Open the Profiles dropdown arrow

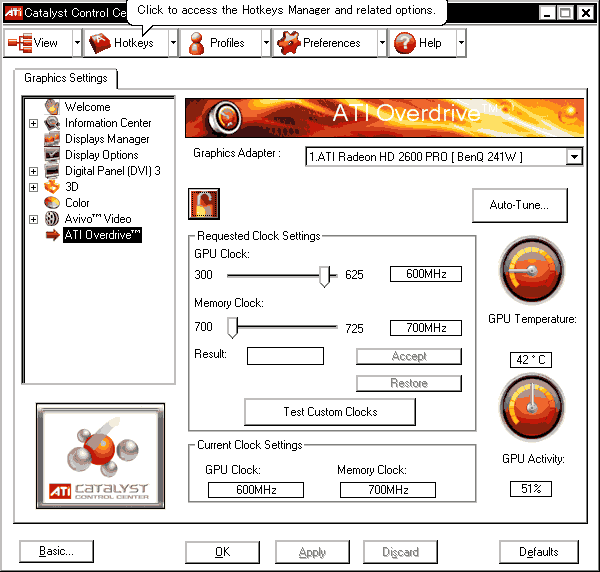[x=266, y=43]
